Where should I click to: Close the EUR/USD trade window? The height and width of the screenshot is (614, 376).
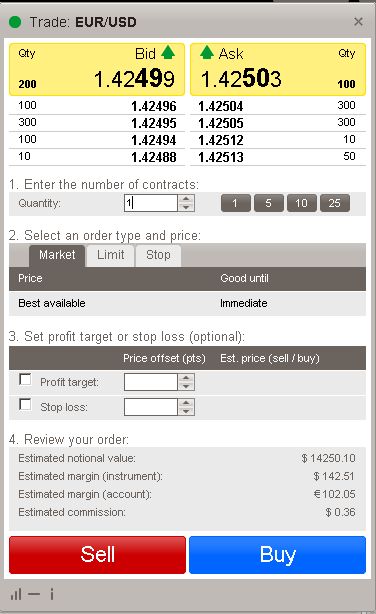tap(358, 22)
